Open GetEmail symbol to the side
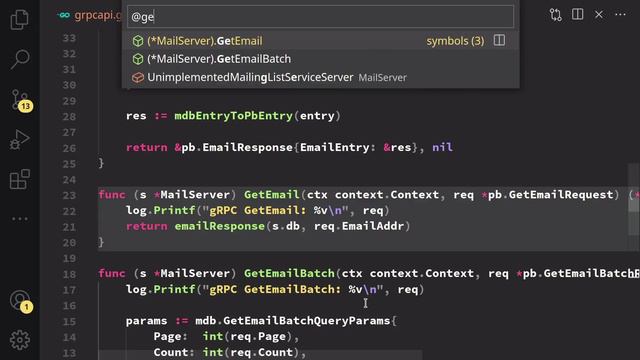 tap(499, 40)
